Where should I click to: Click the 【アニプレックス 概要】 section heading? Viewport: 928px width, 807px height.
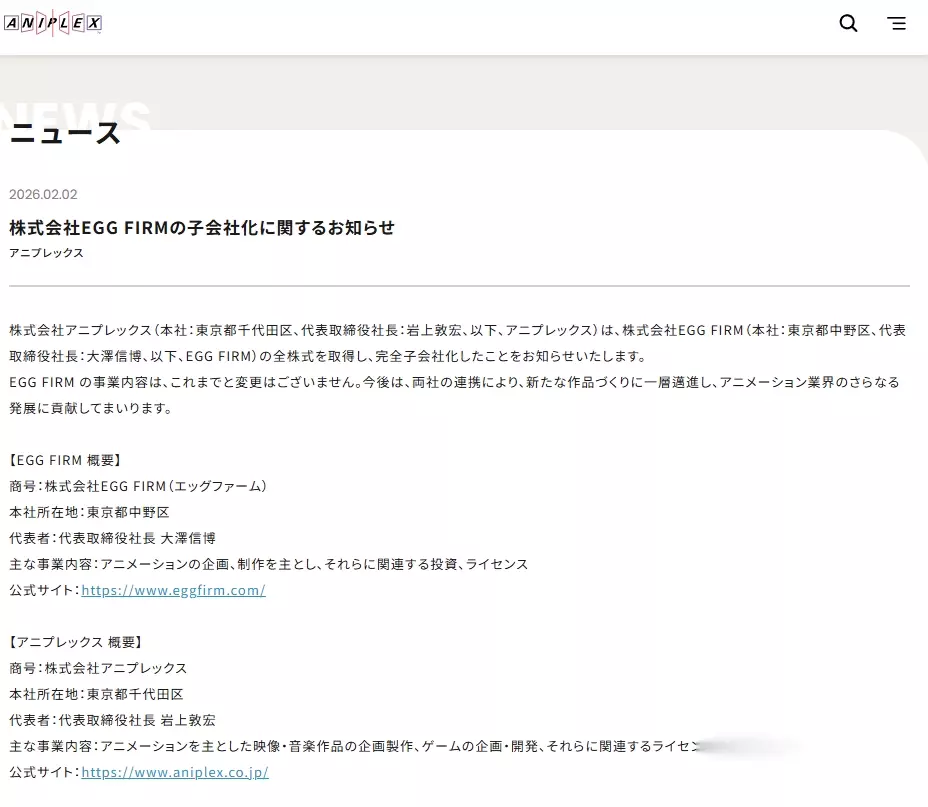point(76,642)
